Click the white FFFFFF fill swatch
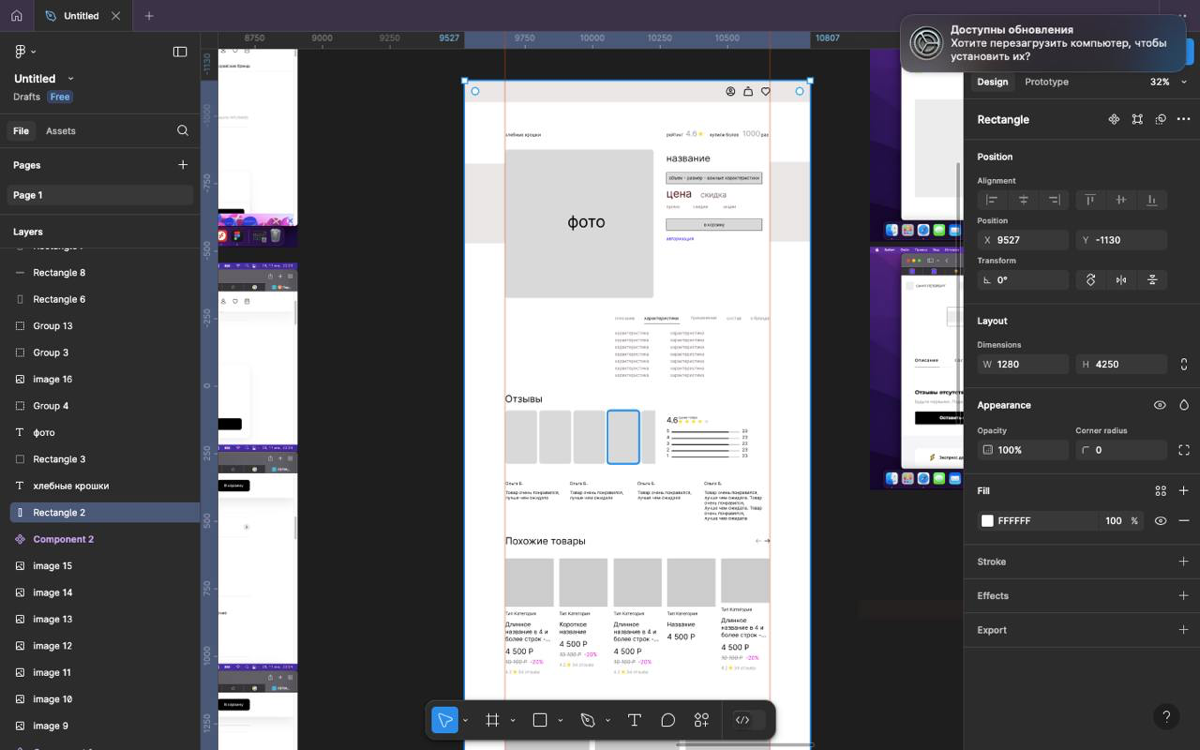 click(x=987, y=521)
